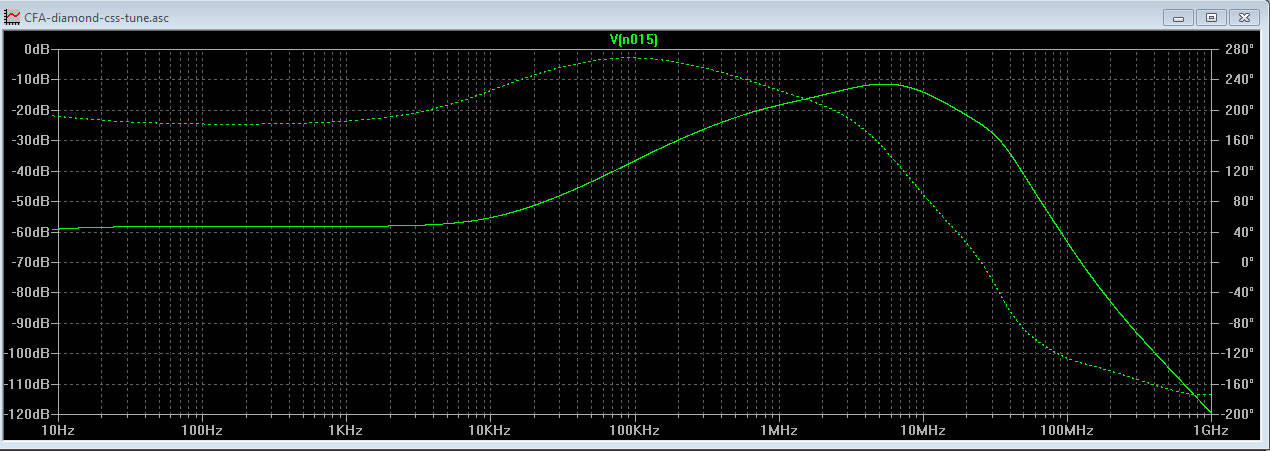Click the -10dB magnitude axis label

pyautogui.click(x=30, y=79)
